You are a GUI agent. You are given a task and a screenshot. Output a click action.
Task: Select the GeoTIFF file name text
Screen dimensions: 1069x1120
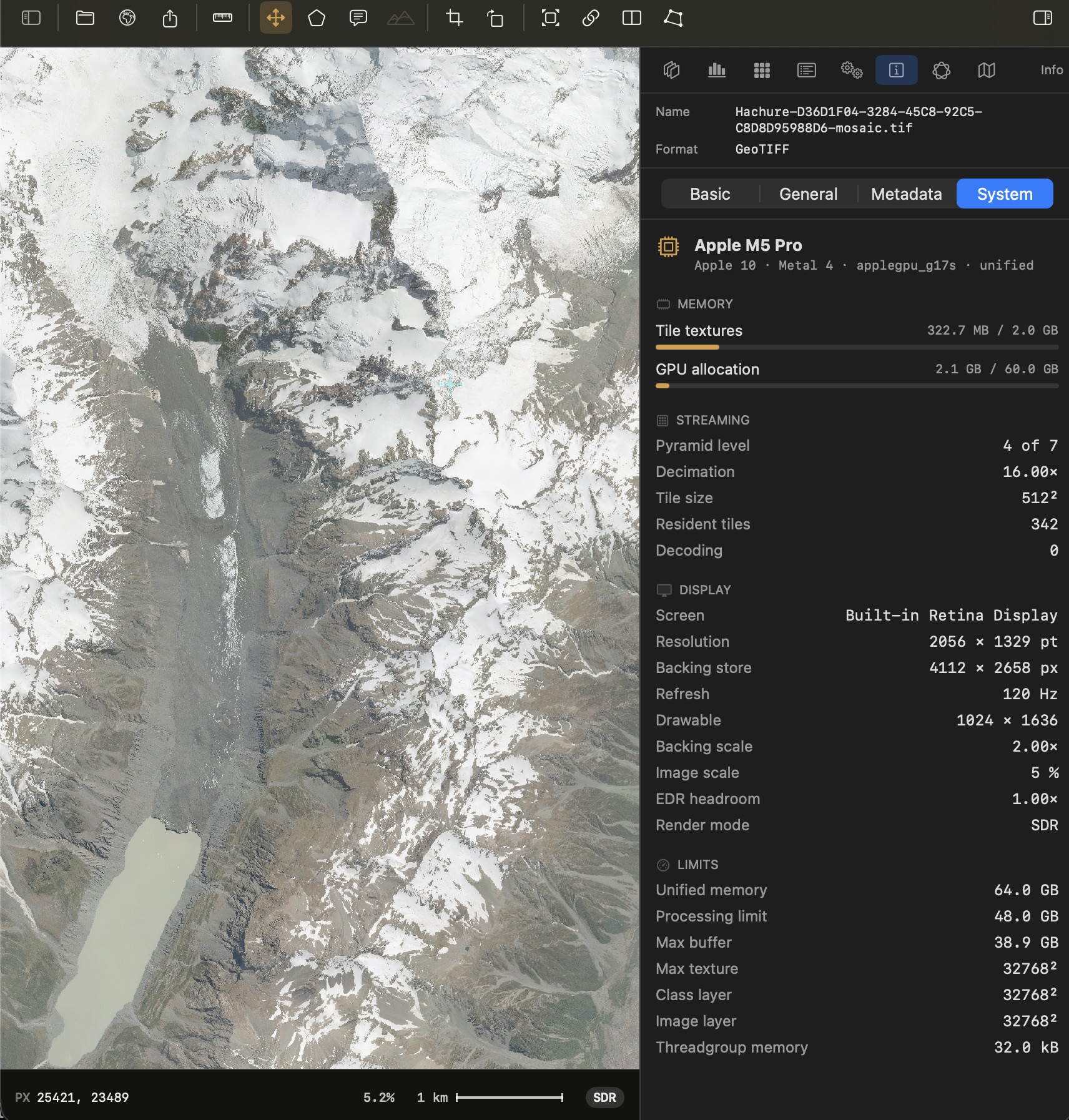coord(859,120)
